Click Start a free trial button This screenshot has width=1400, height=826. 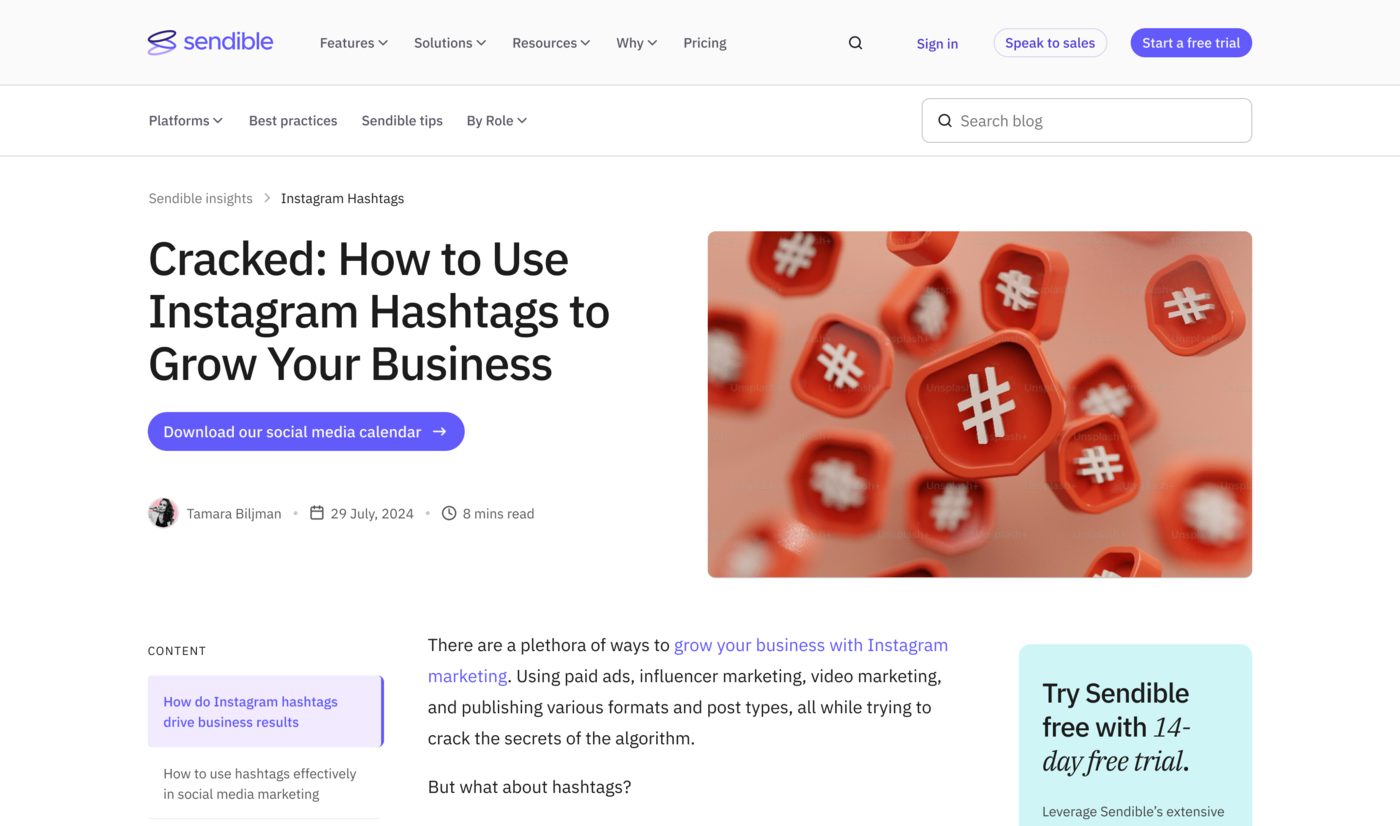point(1191,43)
